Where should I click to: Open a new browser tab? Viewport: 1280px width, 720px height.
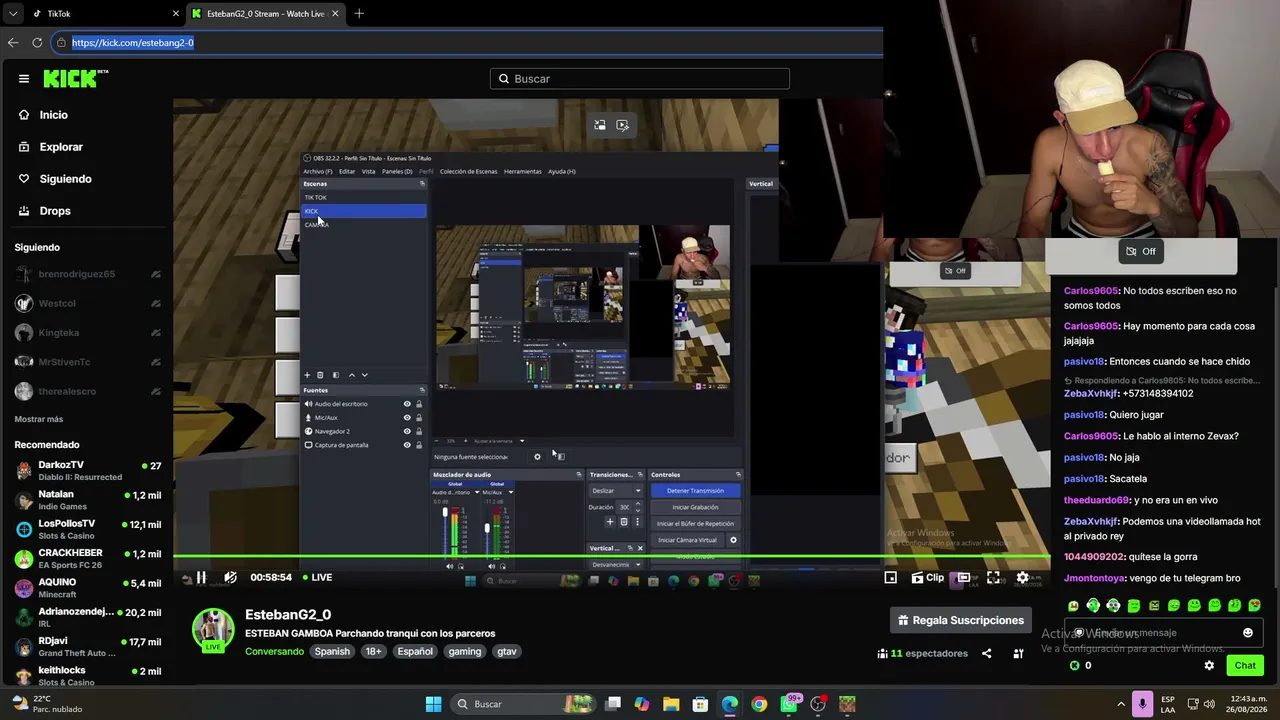tap(359, 14)
